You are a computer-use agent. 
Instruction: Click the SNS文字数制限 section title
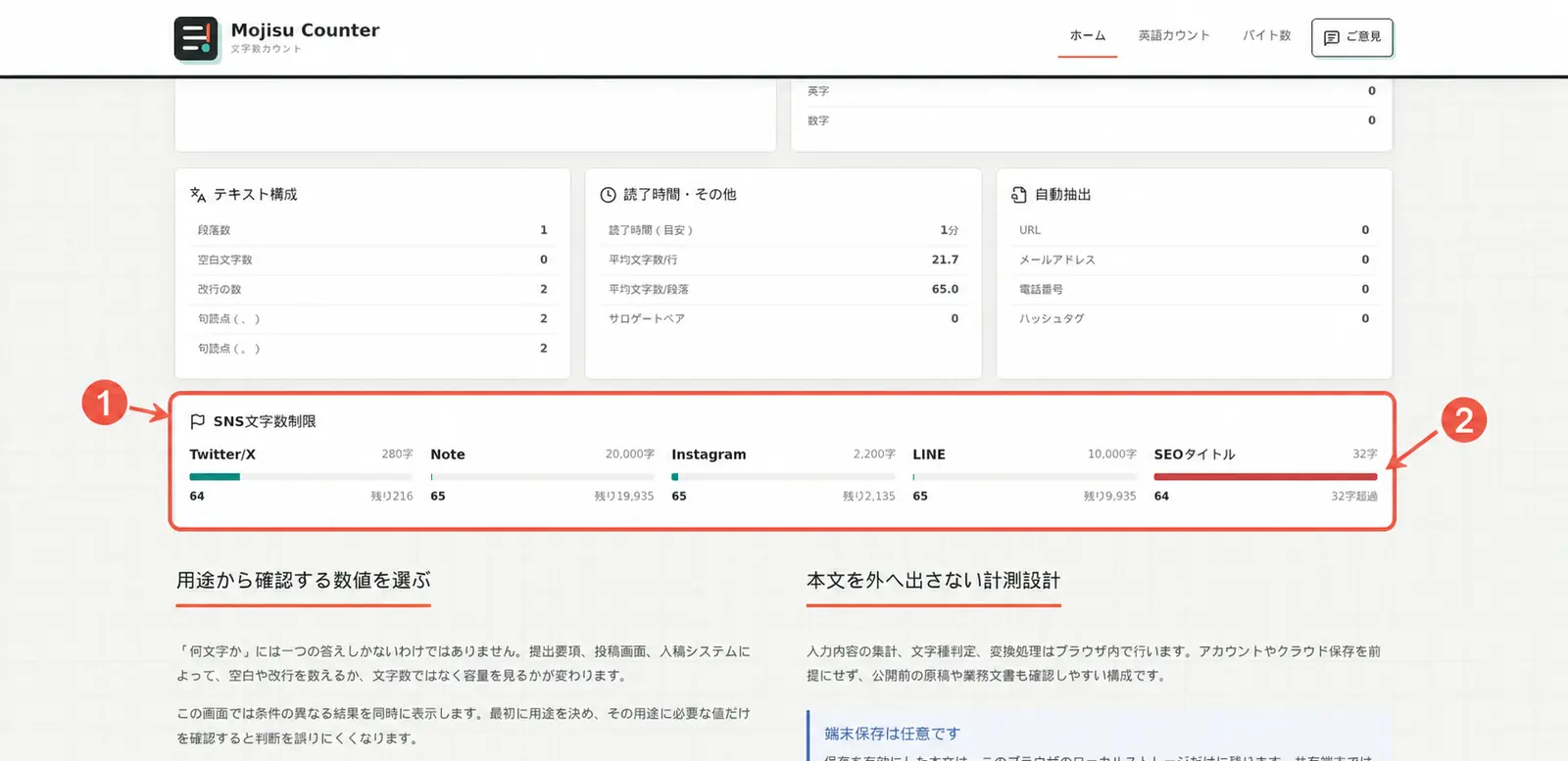(265, 421)
